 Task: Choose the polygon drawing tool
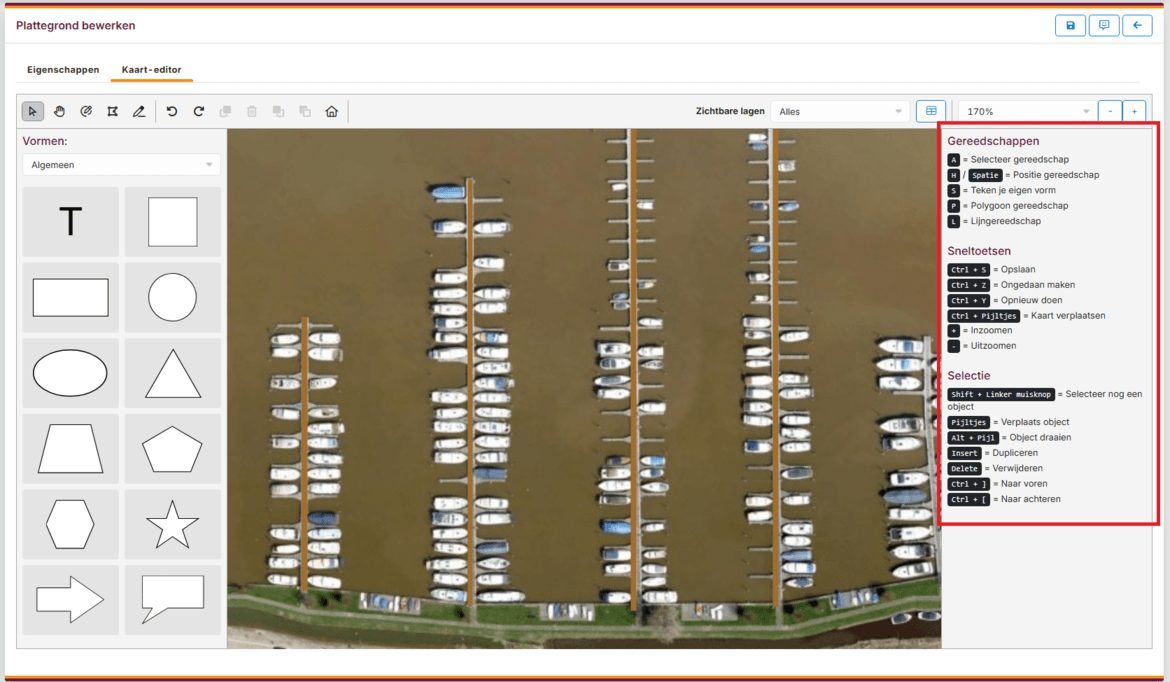pos(112,111)
